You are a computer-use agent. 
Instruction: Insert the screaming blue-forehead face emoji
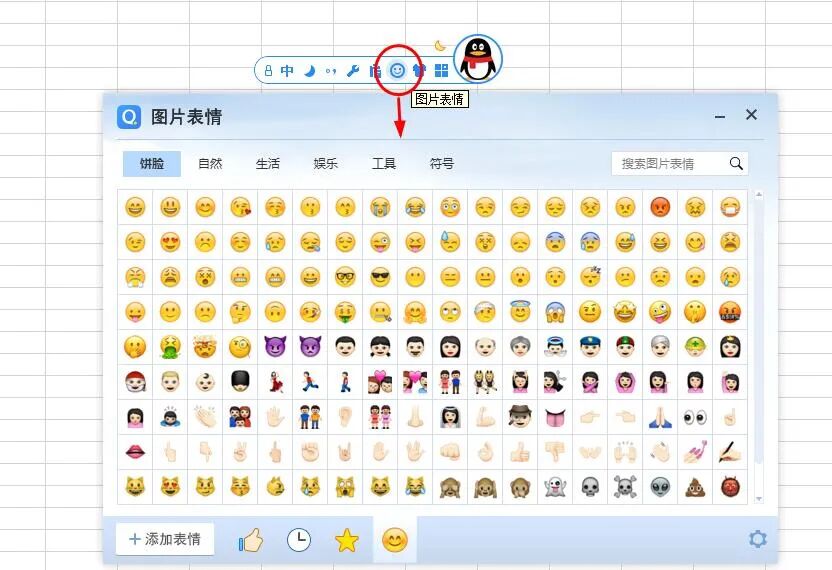pos(555,312)
